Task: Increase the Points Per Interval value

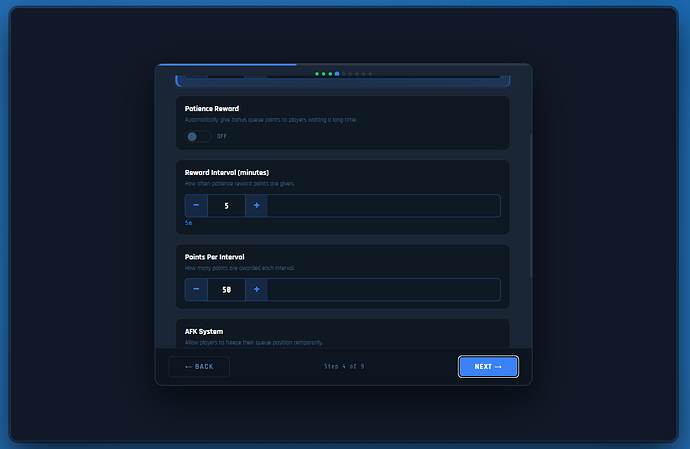Action: pos(257,290)
